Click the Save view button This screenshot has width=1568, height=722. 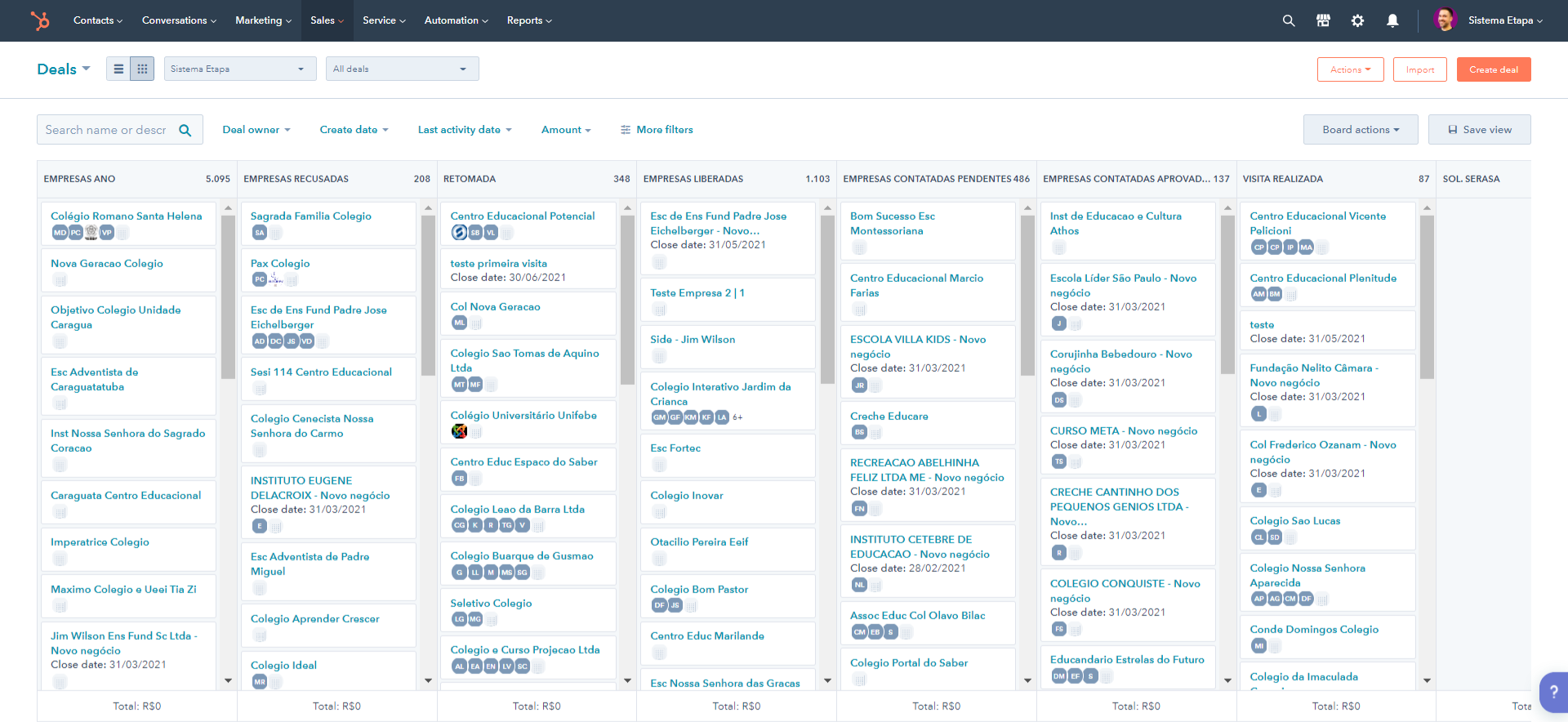coord(1480,130)
